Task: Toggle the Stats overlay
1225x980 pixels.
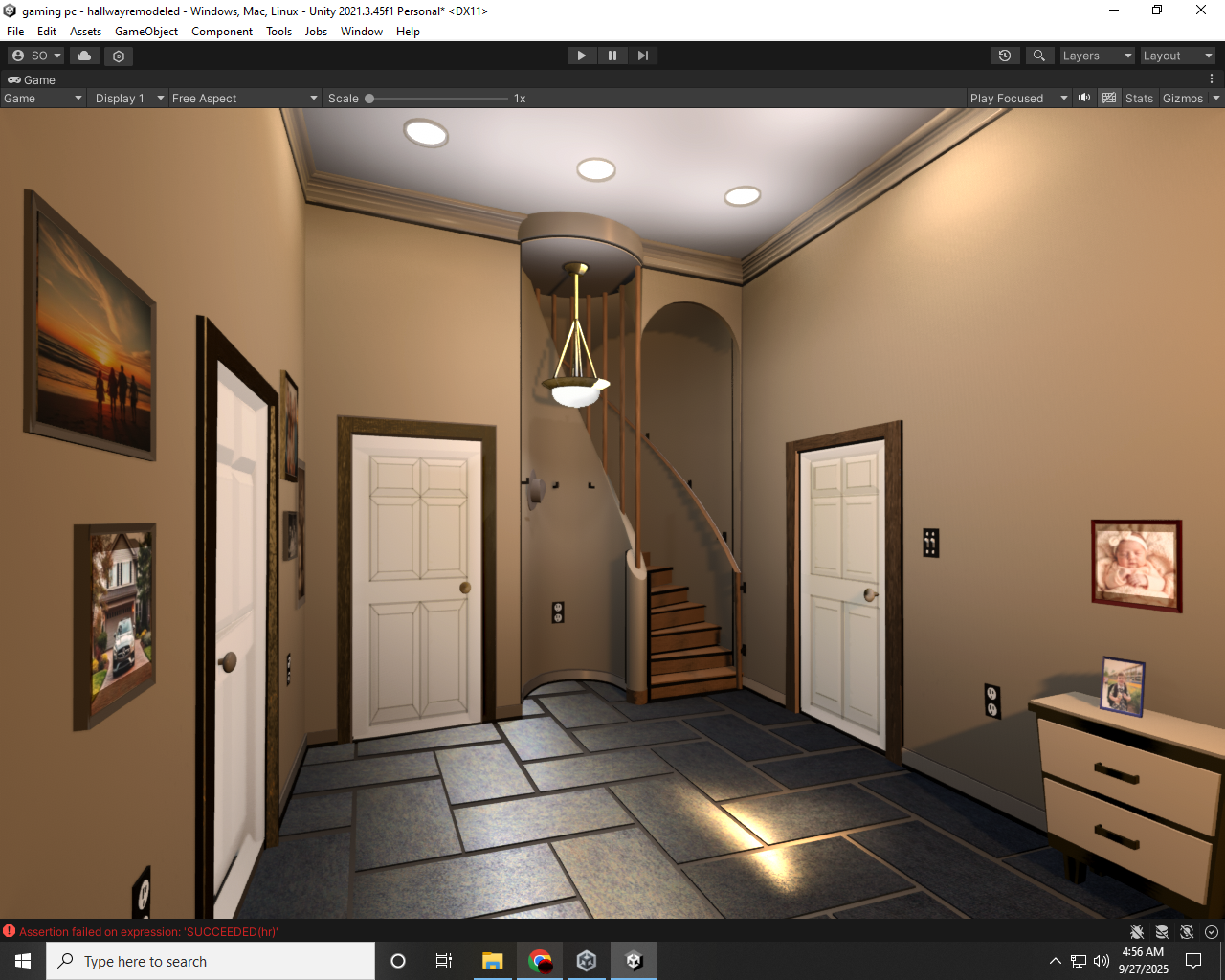Action: click(x=1139, y=98)
